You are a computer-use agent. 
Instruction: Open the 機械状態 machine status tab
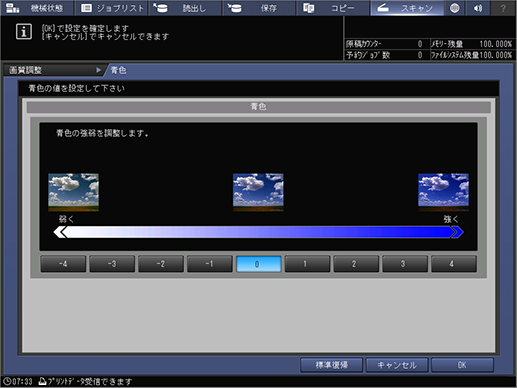click(37, 8)
